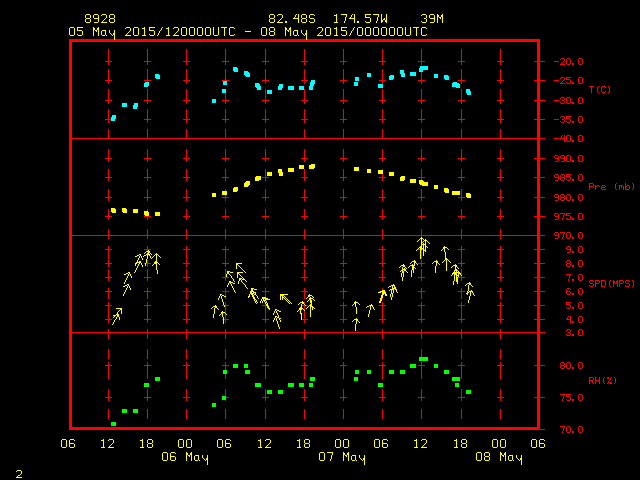Viewport: 640px width, 480px height.
Task: Select the RH(%) humidity axis label
Action: pos(601,381)
